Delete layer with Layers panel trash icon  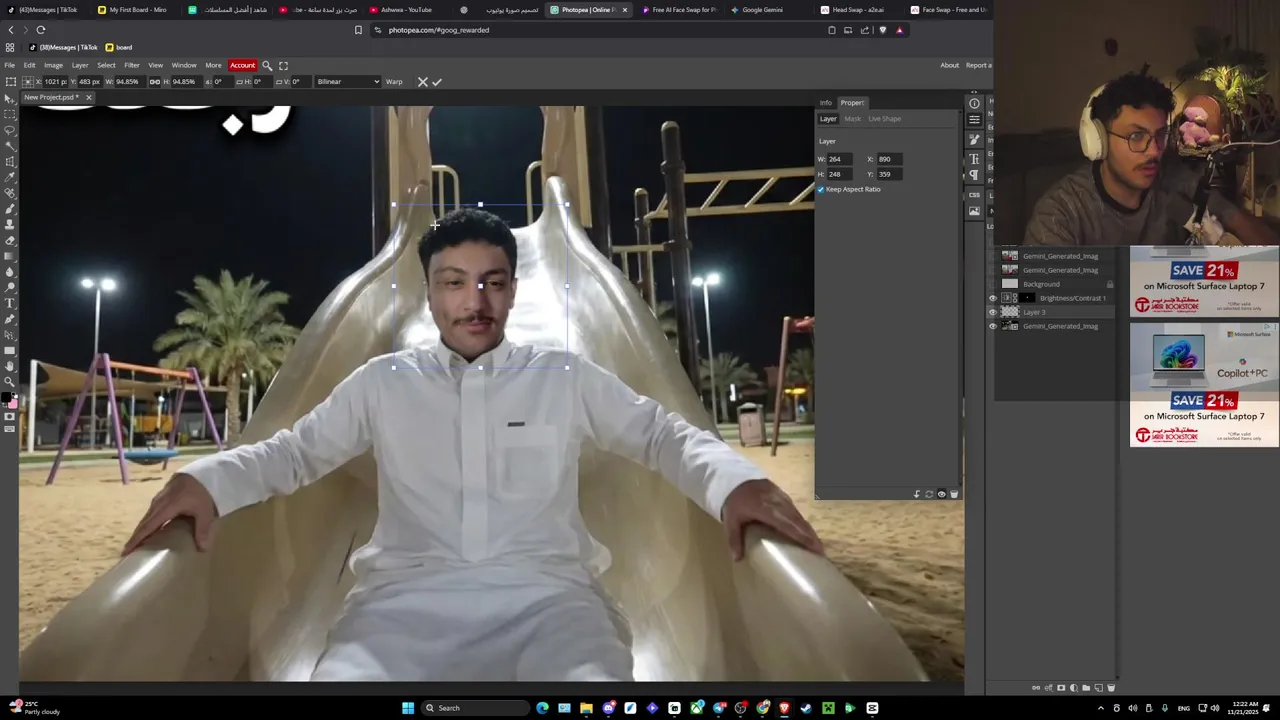[x=1111, y=688]
